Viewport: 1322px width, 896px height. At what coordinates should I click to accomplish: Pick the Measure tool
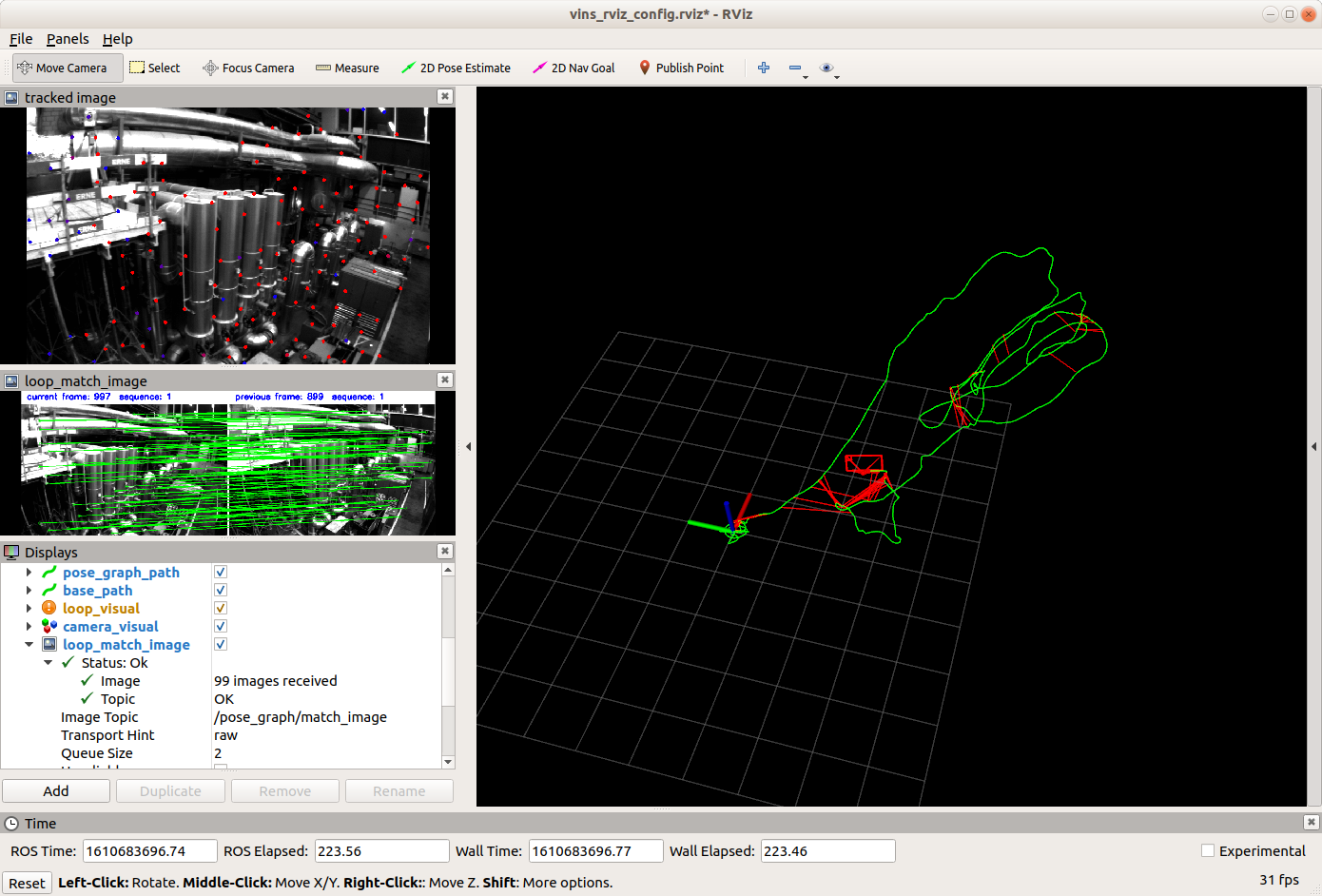click(347, 68)
